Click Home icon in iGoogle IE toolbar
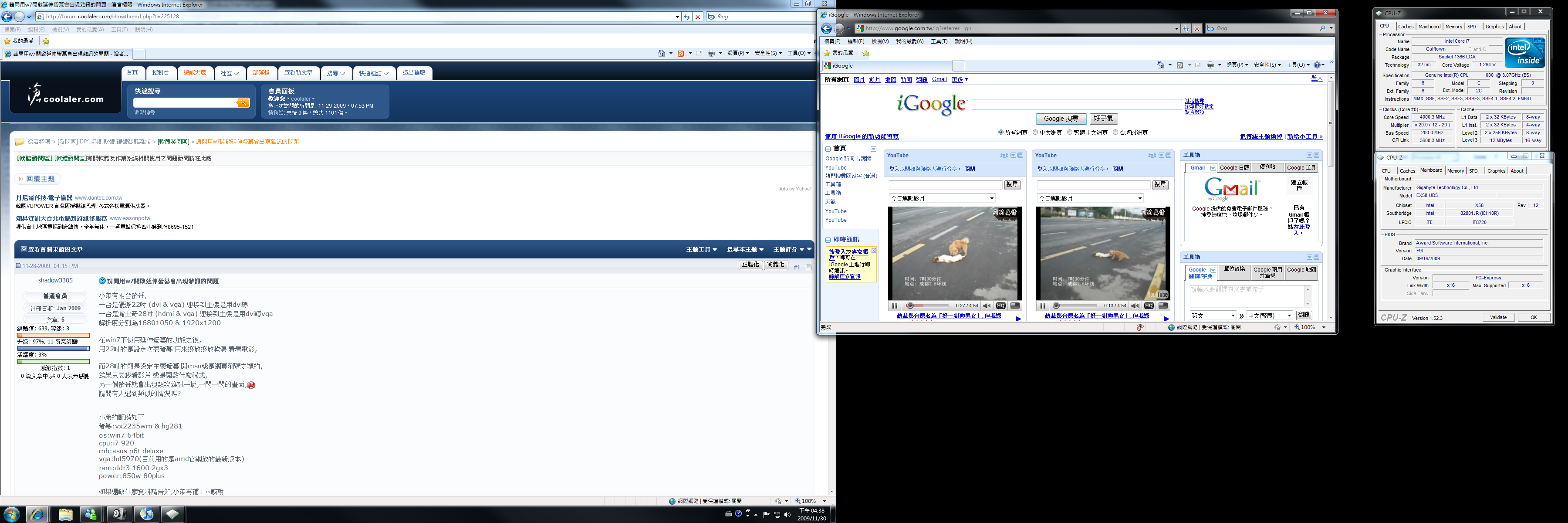This screenshot has height=523, width=1568. point(1161,65)
